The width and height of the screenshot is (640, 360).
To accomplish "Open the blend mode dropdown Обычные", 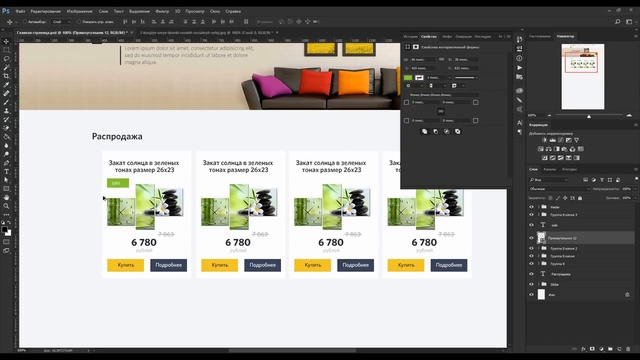I will pyautogui.click(x=559, y=189).
